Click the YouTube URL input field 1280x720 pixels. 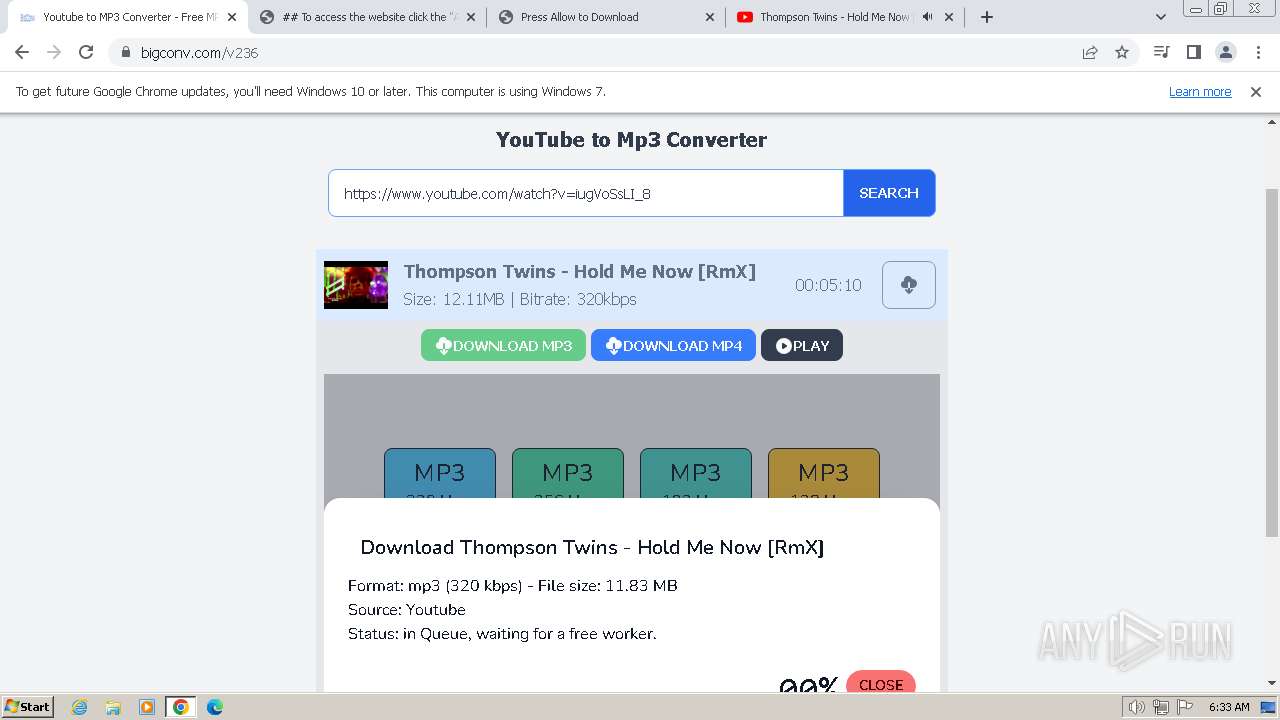click(586, 193)
